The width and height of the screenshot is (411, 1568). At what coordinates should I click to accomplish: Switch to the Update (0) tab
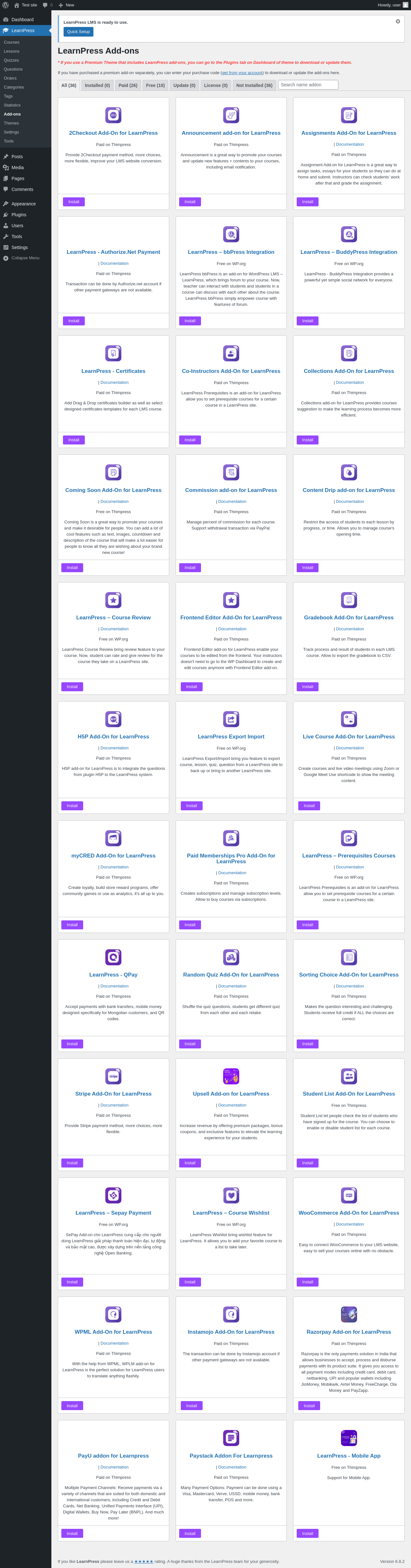click(x=185, y=85)
